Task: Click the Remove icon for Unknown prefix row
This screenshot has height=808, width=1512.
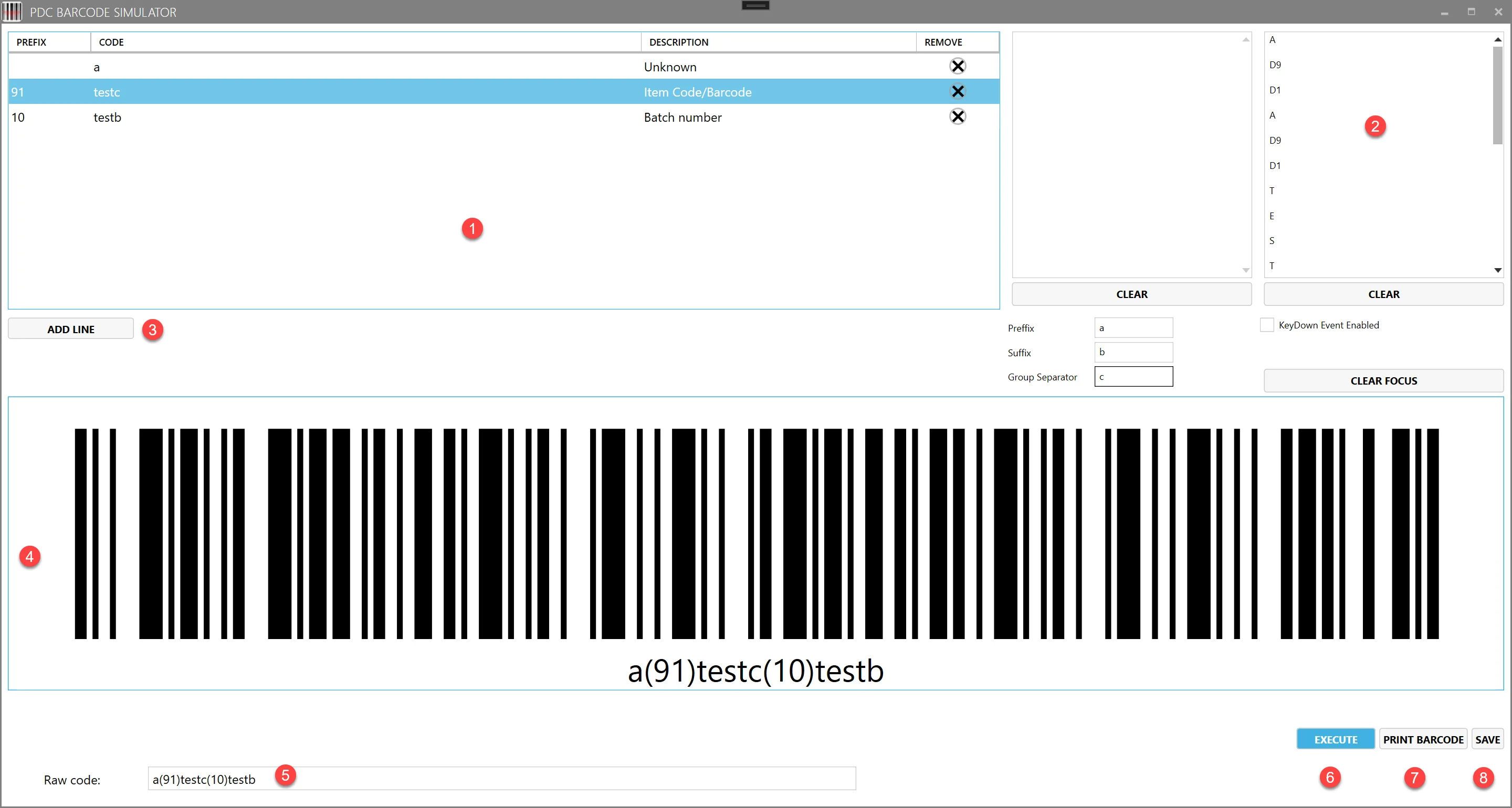Action: coord(956,65)
